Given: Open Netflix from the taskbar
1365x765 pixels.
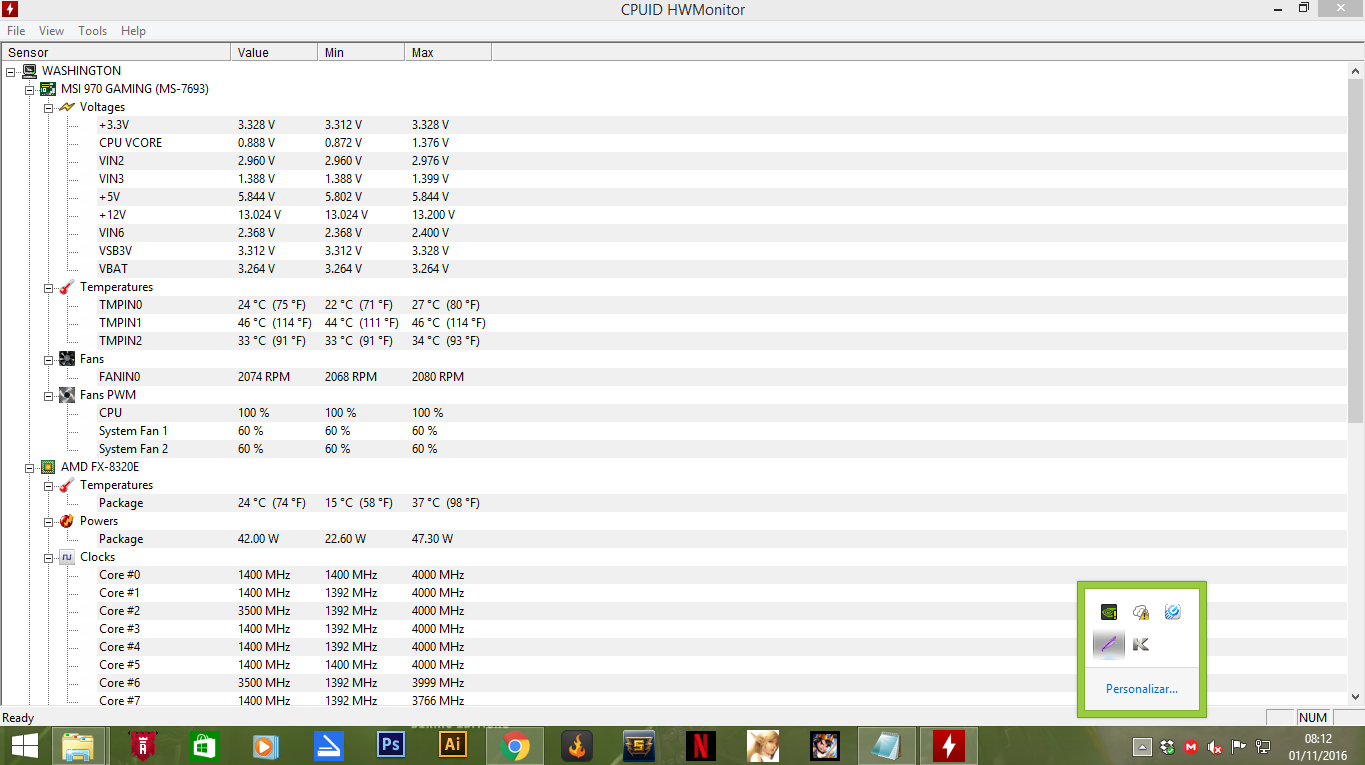Looking at the screenshot, I should click(700, 746).
